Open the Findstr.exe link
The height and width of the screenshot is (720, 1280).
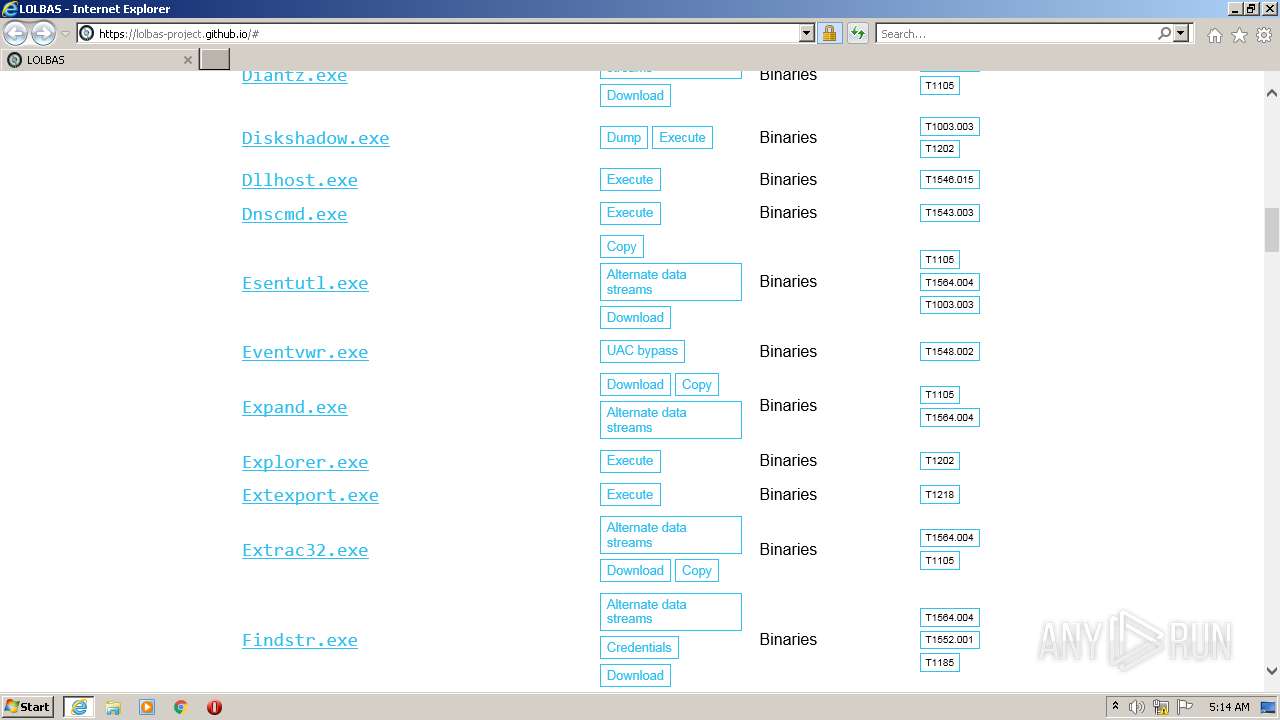point(299,640)
